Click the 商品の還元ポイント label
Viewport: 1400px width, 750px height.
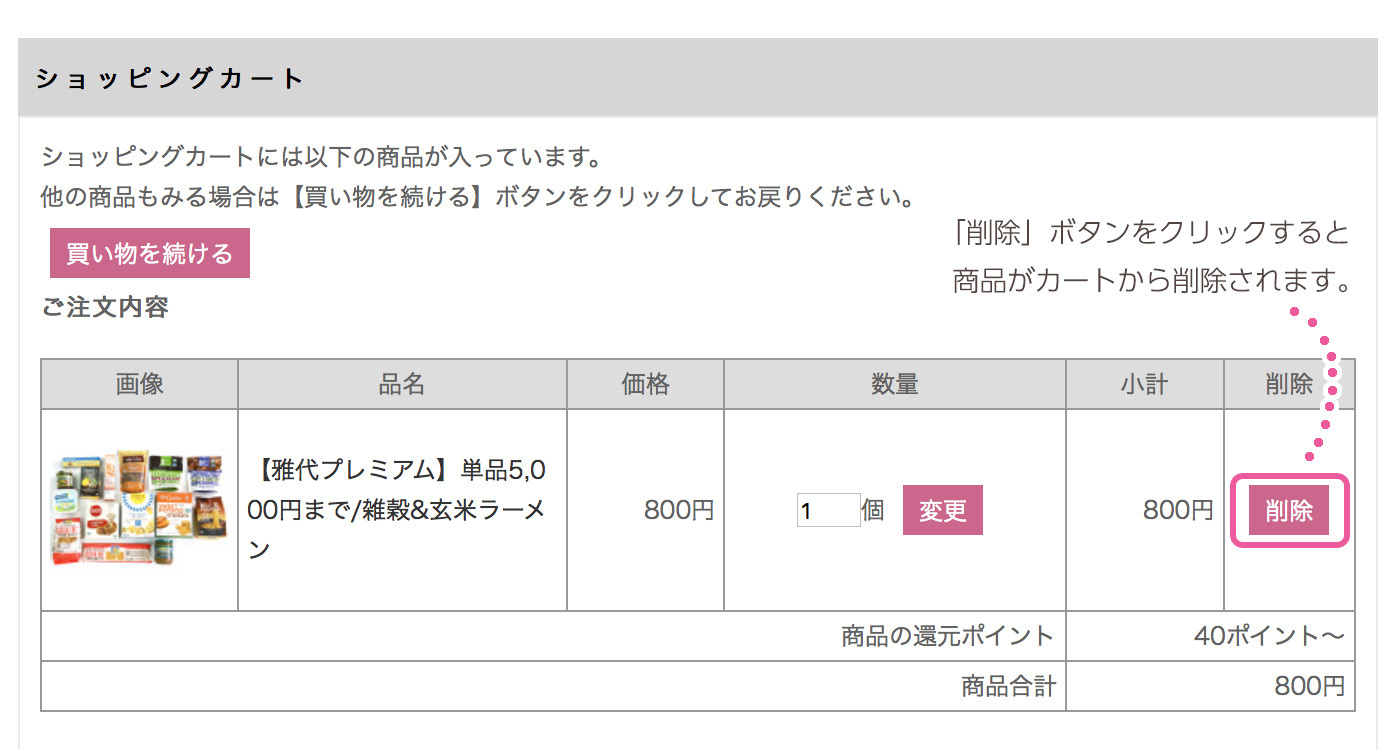tap(947, 636)
